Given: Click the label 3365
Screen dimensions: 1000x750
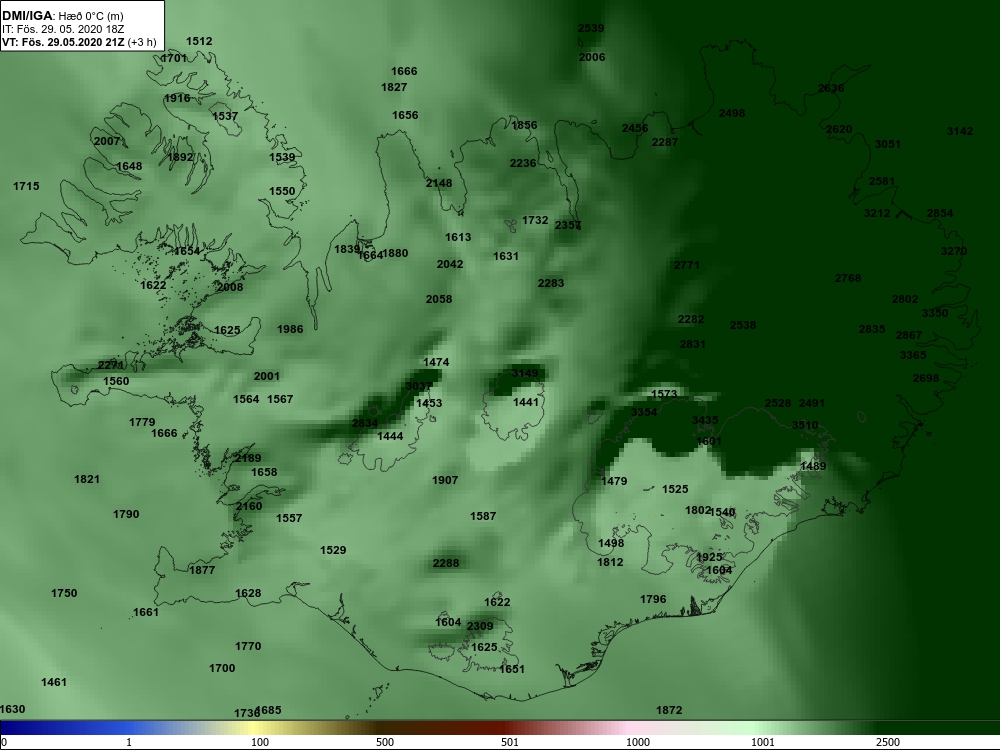Looking at the screenshot, I should tap(913, 355).
